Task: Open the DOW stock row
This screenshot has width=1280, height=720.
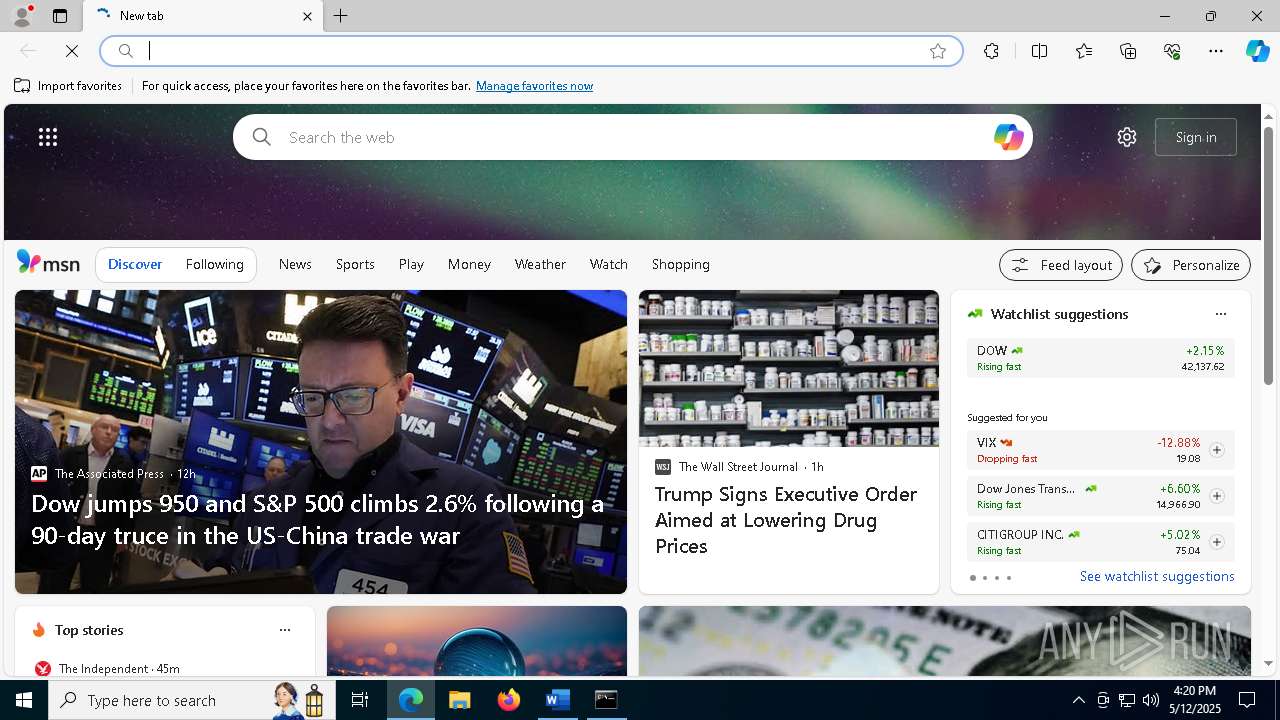Action: point(1100,358)
